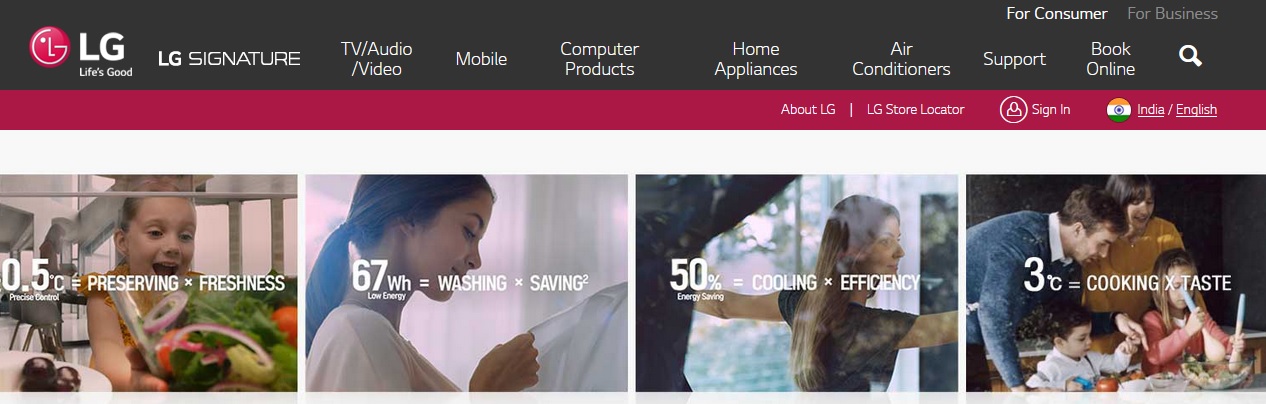Image resolution: width=1266 pixels, height=404 pixels.
Task: Open the LG Store Locator link
Action: pyautogui.click(x=916, y=110)
